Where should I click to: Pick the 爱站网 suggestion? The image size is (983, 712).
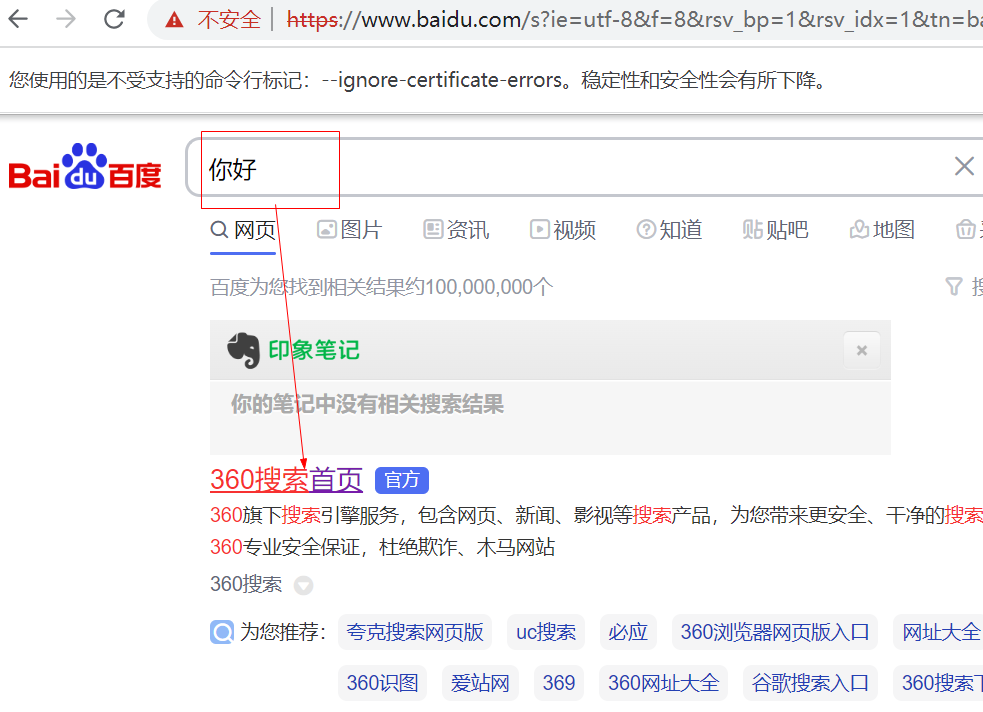480,683
